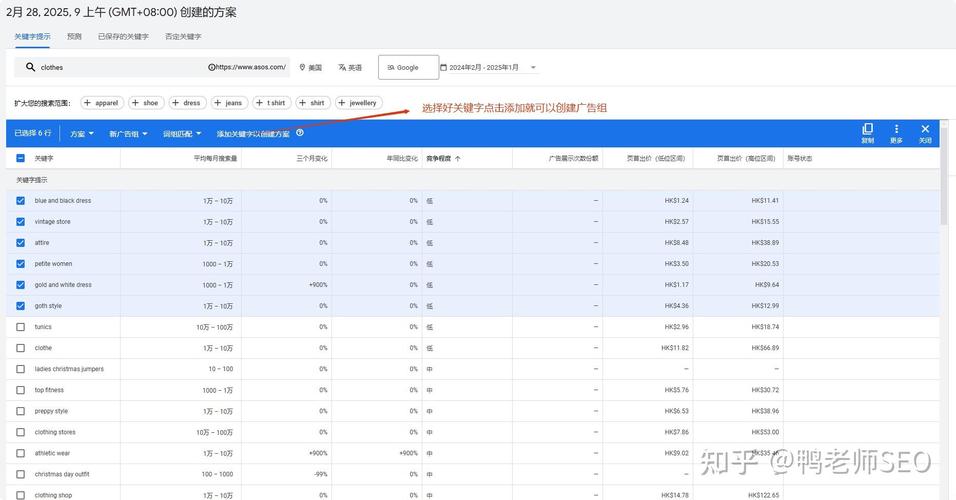This screenshot has height=500, width=956.
Task: Sort by 平均每月搜索量 column header
Action: coord(215,159)
